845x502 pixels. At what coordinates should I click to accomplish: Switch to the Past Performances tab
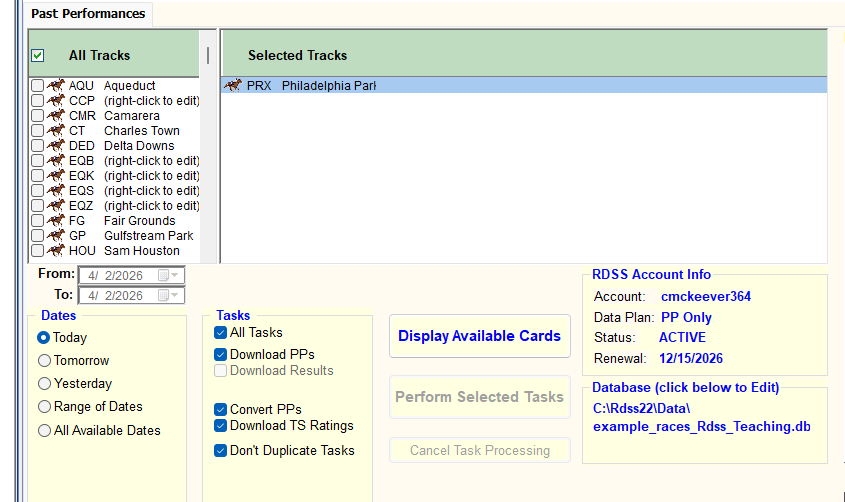tap(88, 14)
